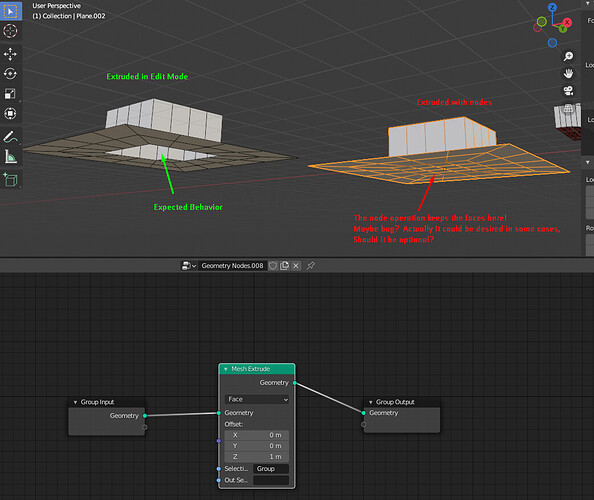This screenshot has width=594, height=500.
Task: Toggle fake user shield for node group
Action: point(273,266)
